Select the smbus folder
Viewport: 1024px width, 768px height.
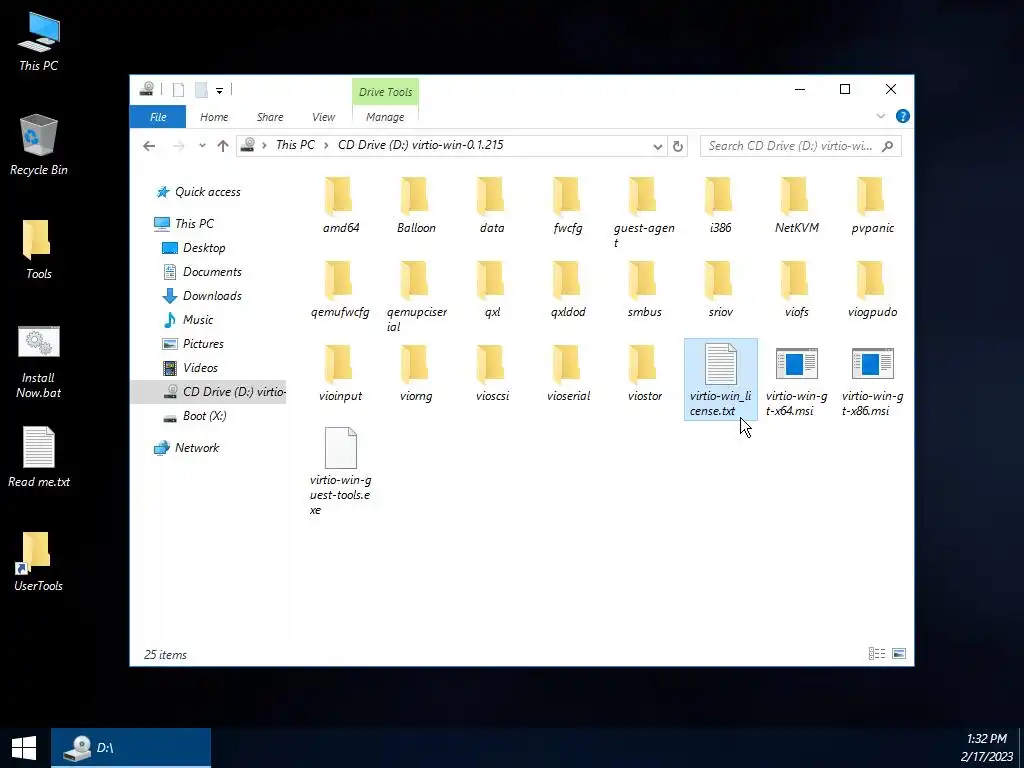tap(644, 289)
